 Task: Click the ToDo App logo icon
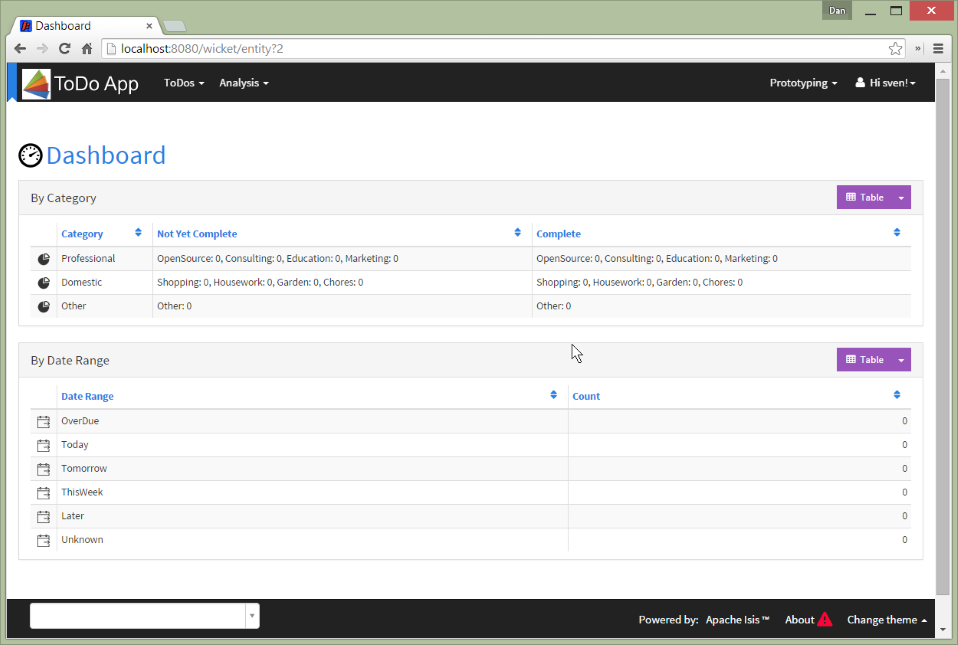pyautogui.click(x=36, y=84)
